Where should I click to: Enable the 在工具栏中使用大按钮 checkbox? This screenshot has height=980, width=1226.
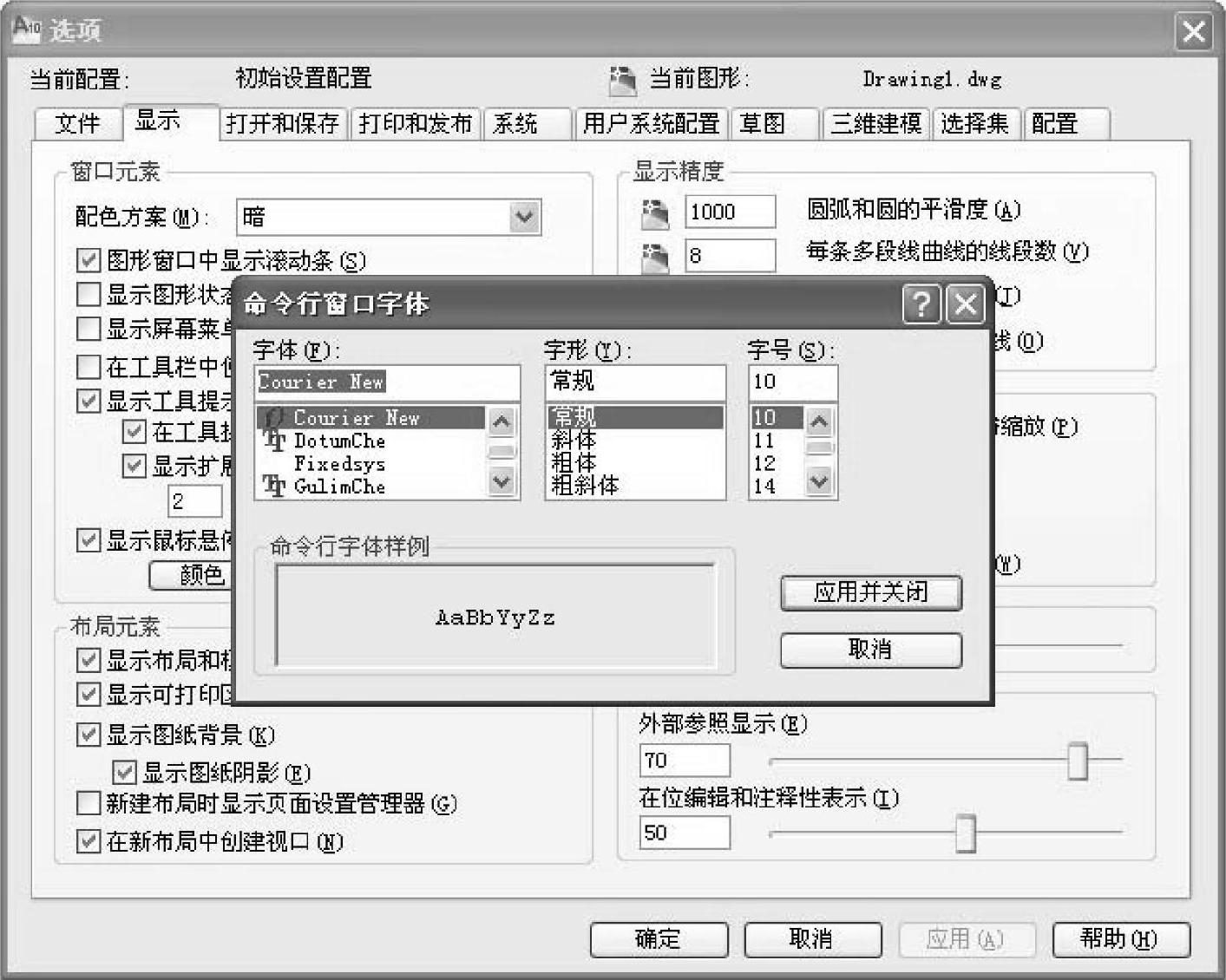89,367
